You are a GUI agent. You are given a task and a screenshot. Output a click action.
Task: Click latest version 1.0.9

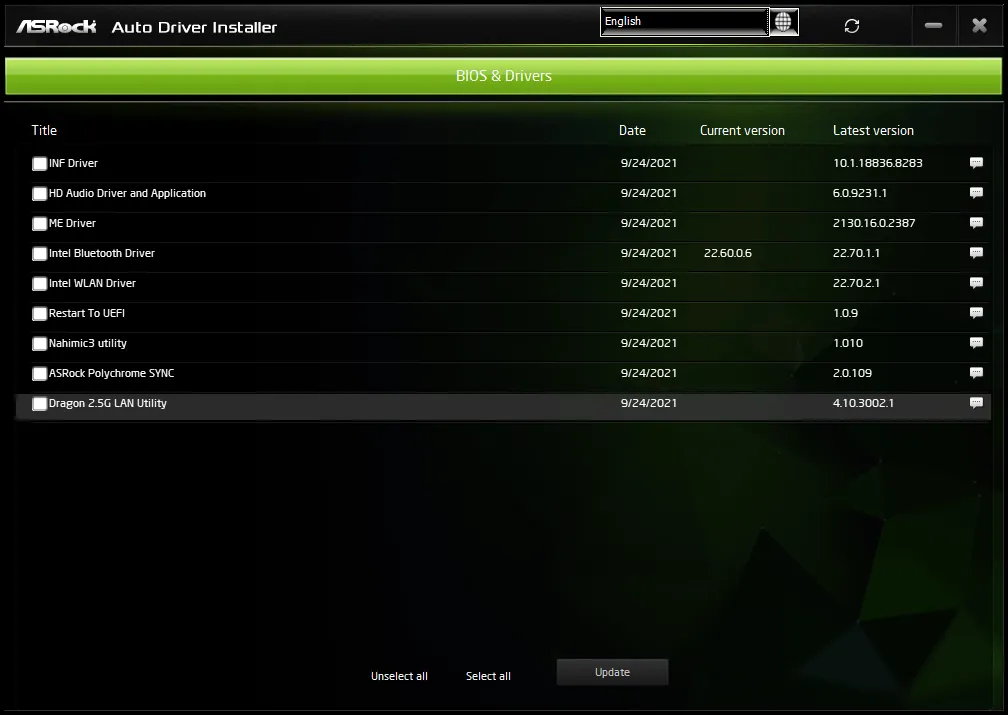click(x=845, y=313)
